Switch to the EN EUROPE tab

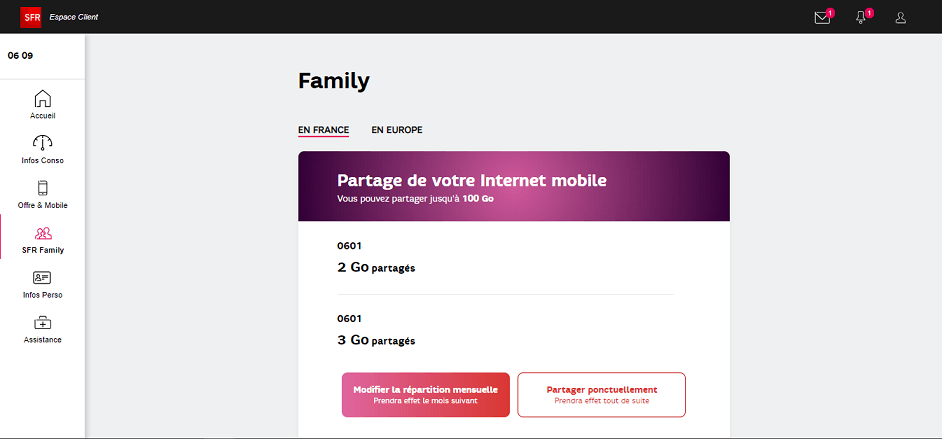point(397,130)
